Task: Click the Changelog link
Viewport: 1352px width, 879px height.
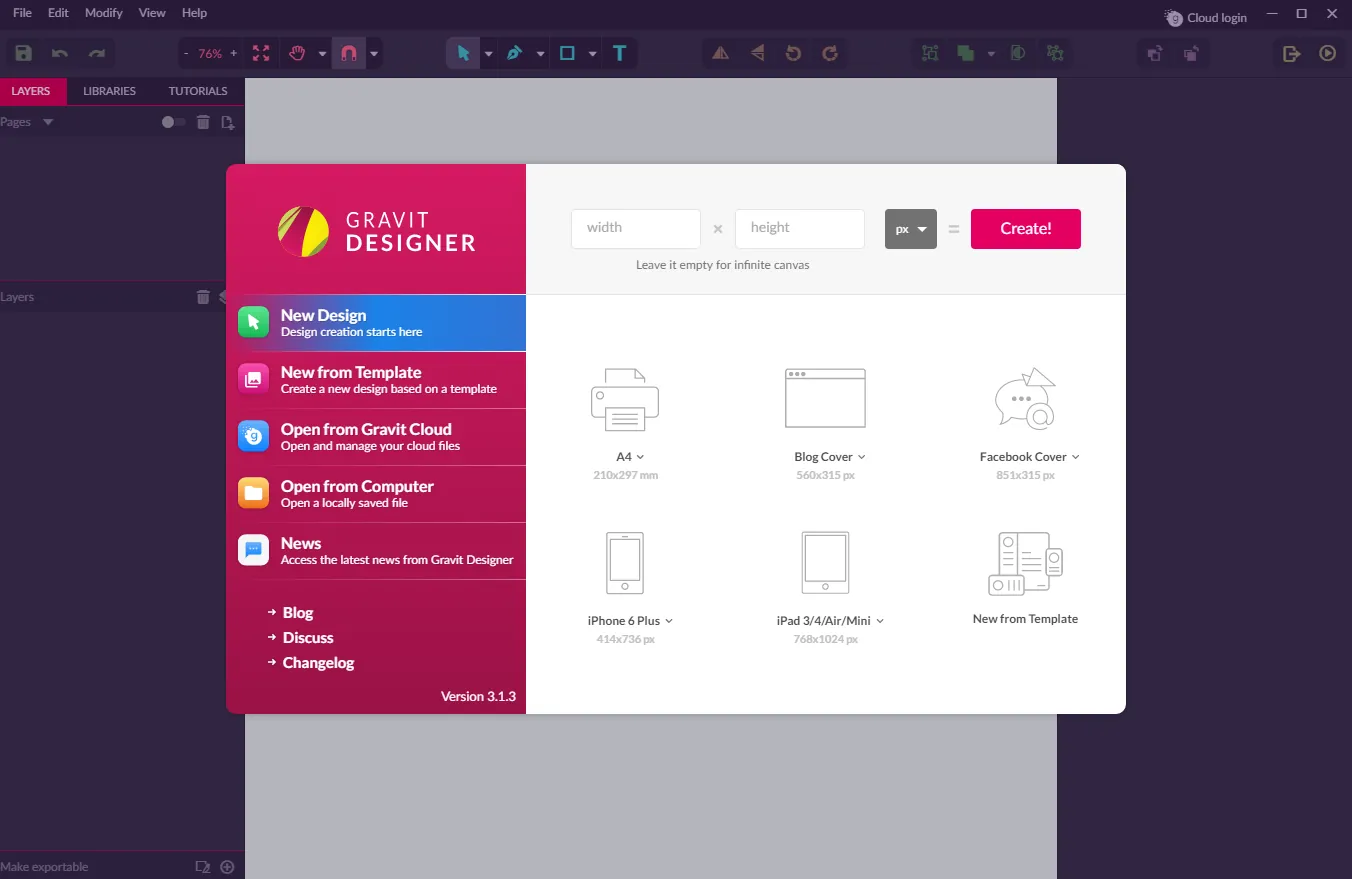Action: (318, 663)
